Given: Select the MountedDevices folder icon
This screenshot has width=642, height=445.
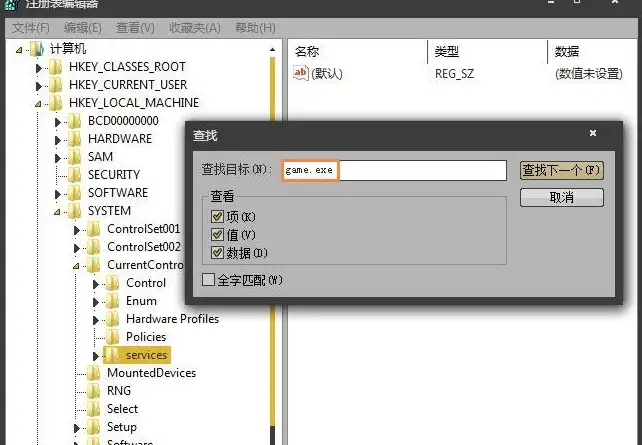Looking at the screenshot, I should point(94,373).
